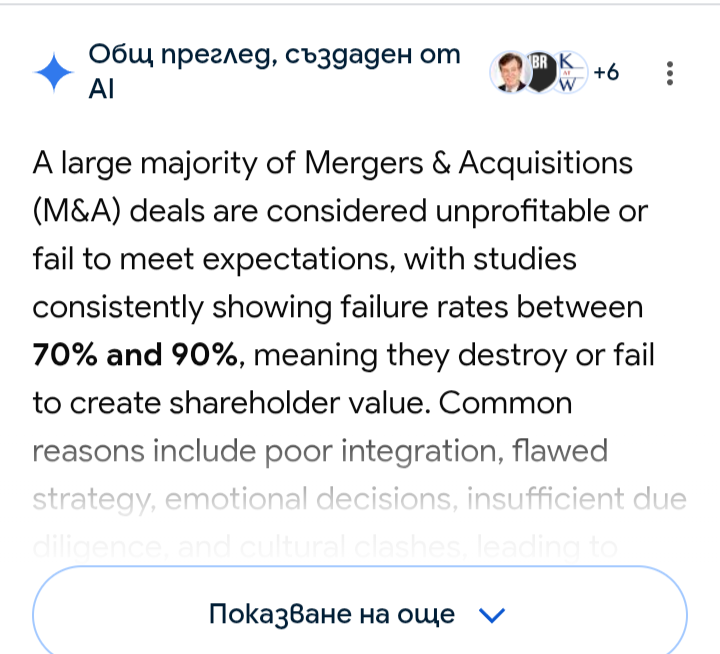Open the three-dot more options menu

point(670,73)
